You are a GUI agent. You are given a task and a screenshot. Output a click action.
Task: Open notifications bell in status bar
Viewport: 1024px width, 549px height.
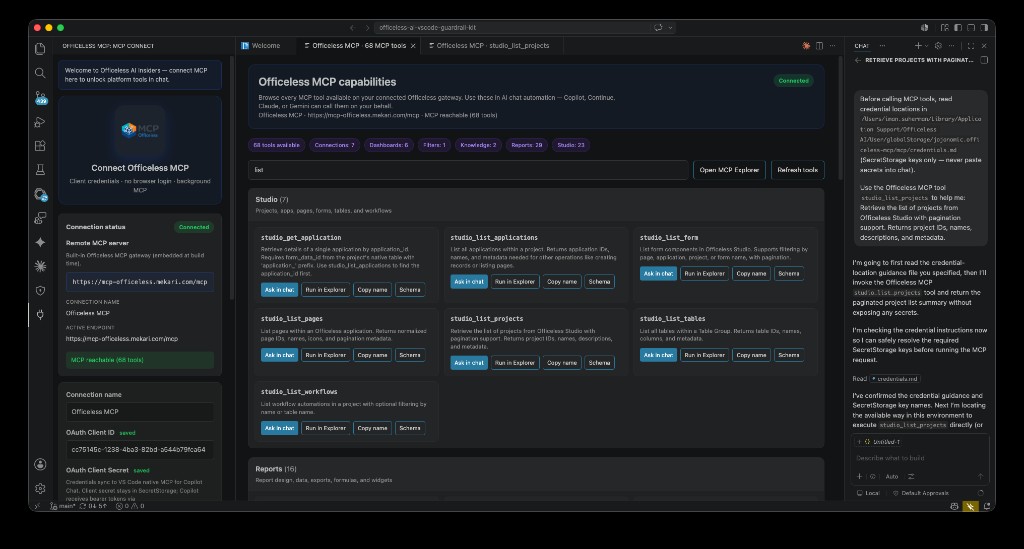(987, 506)
